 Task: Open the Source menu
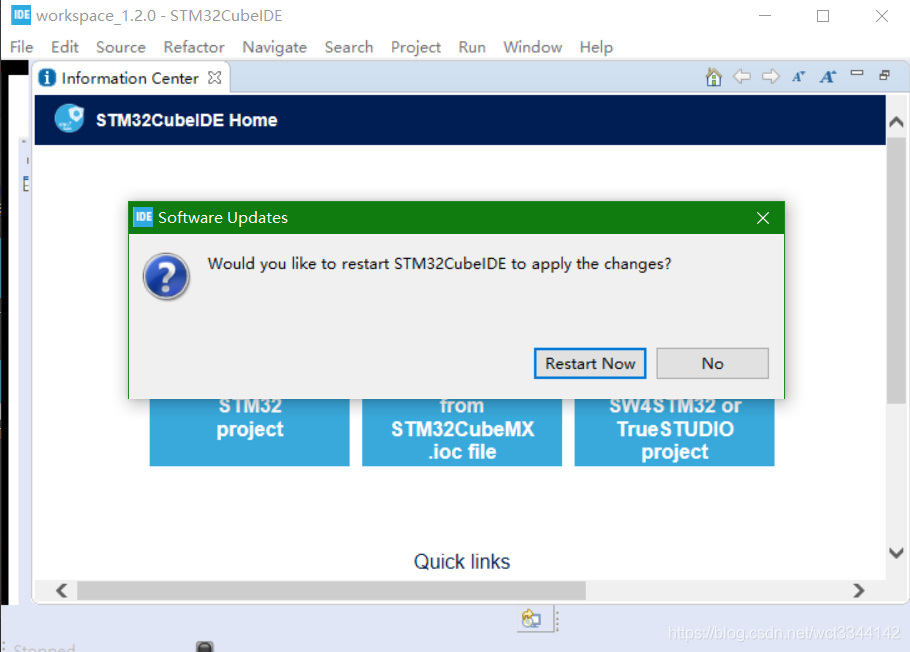(x=121, y=47)
